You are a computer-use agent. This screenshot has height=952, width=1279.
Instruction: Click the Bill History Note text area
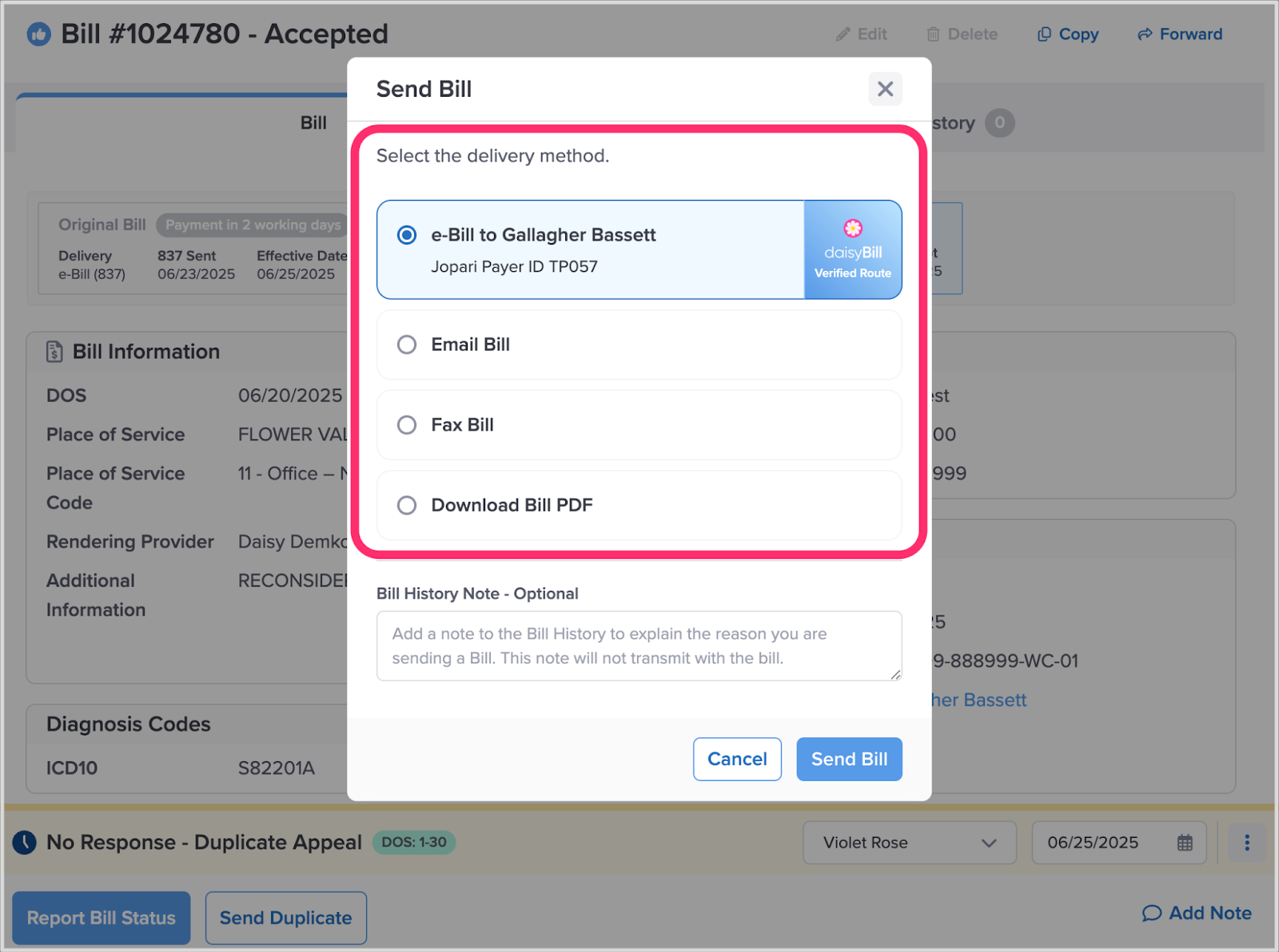(x=639, y=646)
